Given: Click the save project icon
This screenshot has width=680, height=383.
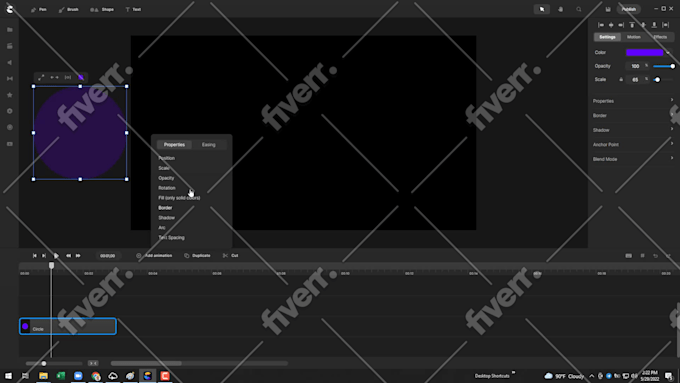Looking at the screenshot, I should pyautogui.click(x=608, y=9).
